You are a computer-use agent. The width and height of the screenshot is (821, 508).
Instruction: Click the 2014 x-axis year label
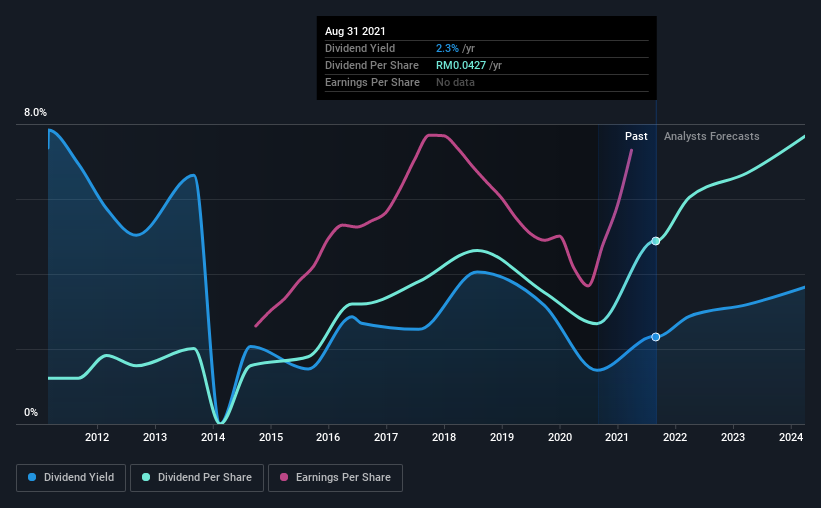pyautogui.click(x=213, y=437)
